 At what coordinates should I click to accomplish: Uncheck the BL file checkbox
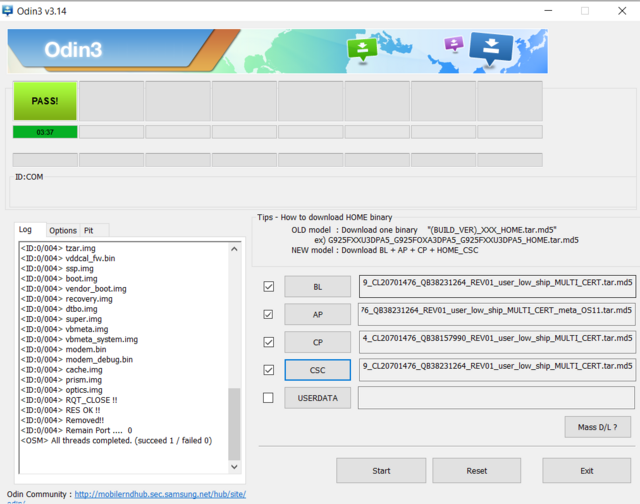coord(269,286)
